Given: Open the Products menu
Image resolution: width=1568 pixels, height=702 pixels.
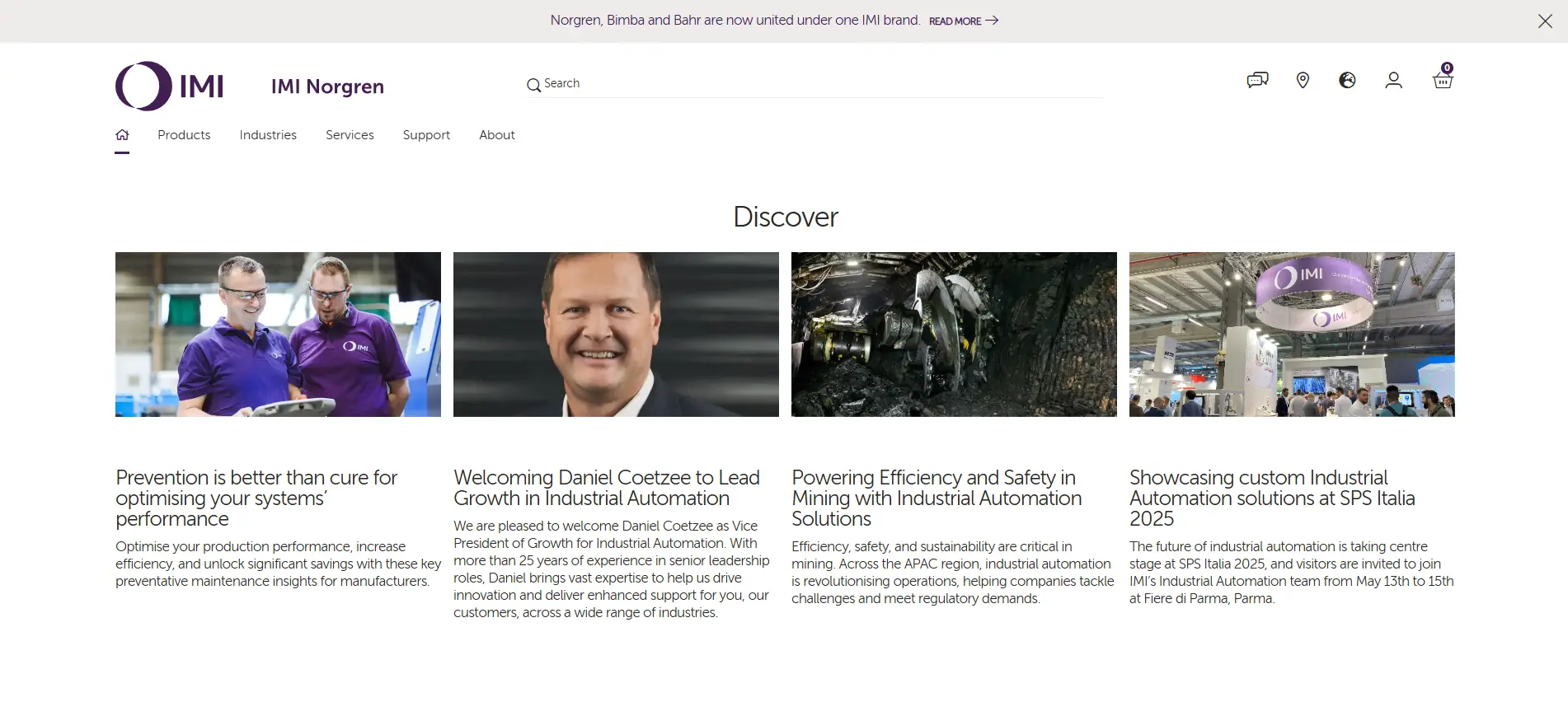Looking at the screenshot, I should point(184,135).
